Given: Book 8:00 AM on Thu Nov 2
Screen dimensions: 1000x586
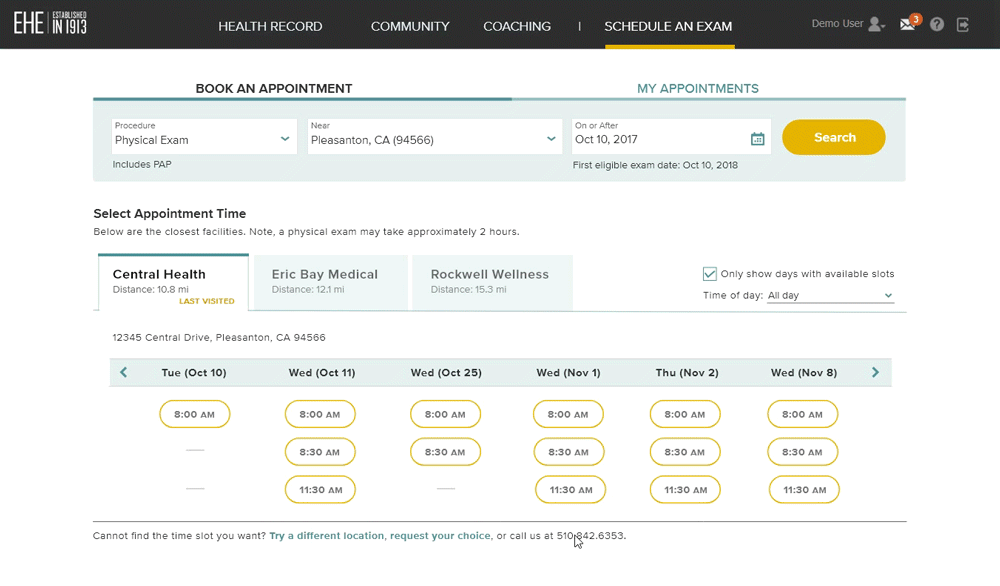Looking at the screenshot, I should click(685, 414).
